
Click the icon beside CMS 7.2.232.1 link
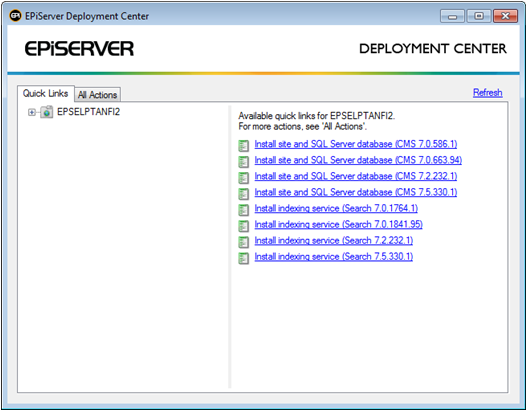(244, 178)
